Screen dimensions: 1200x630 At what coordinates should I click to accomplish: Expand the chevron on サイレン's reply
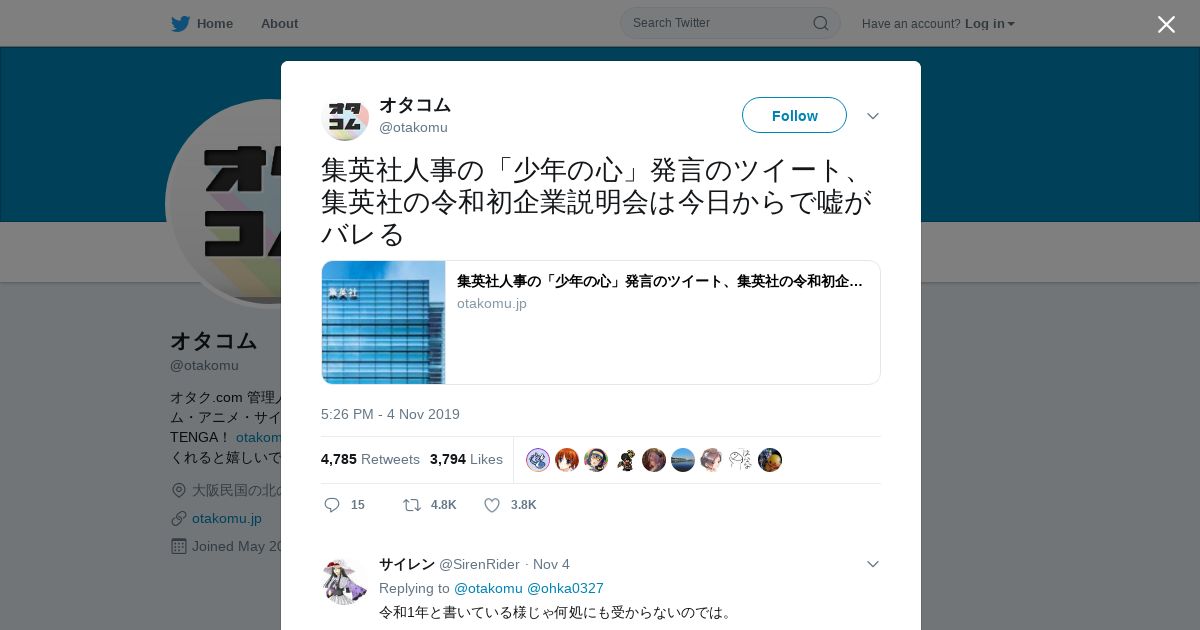click(873, 564)
